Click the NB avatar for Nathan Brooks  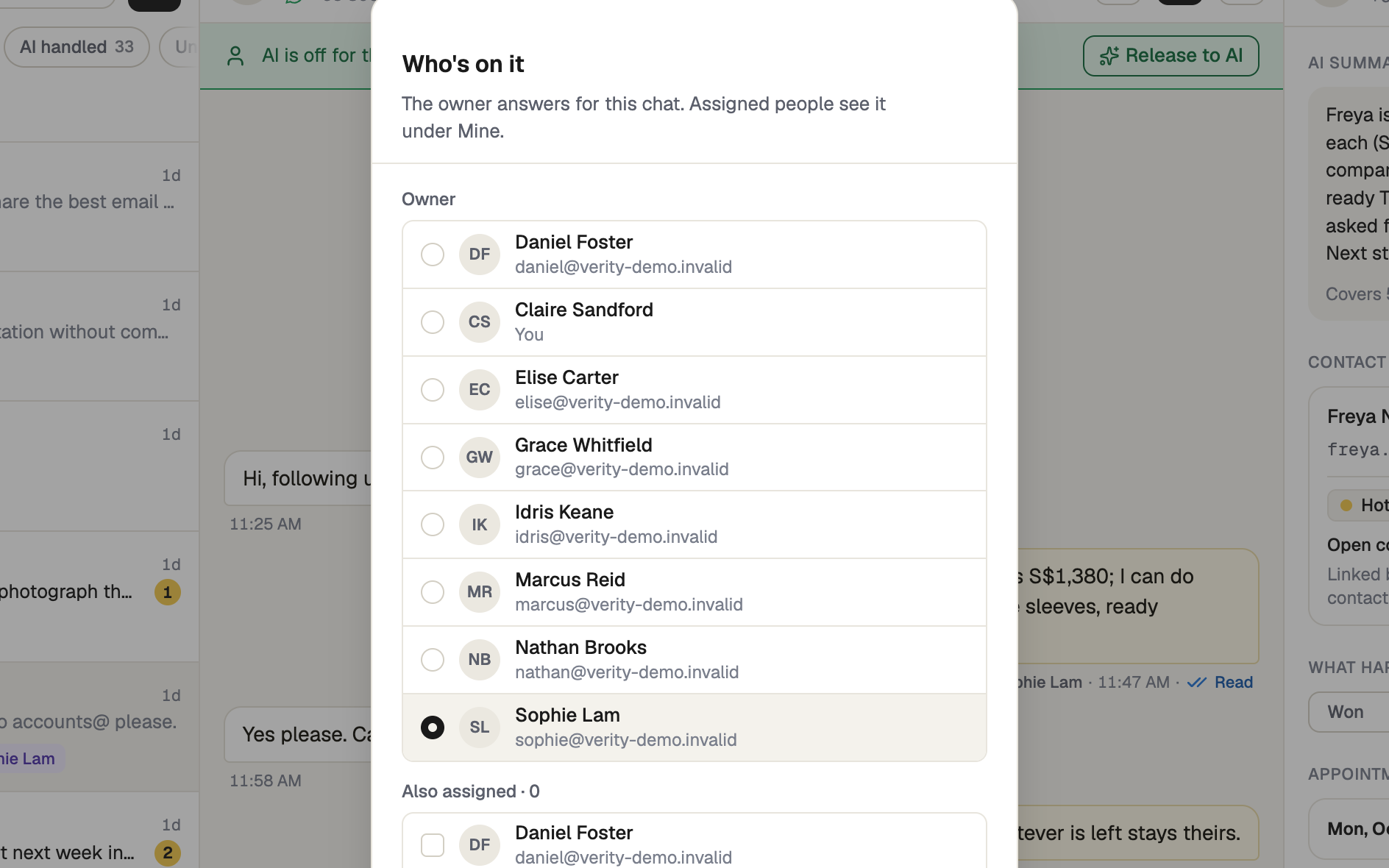480,660
